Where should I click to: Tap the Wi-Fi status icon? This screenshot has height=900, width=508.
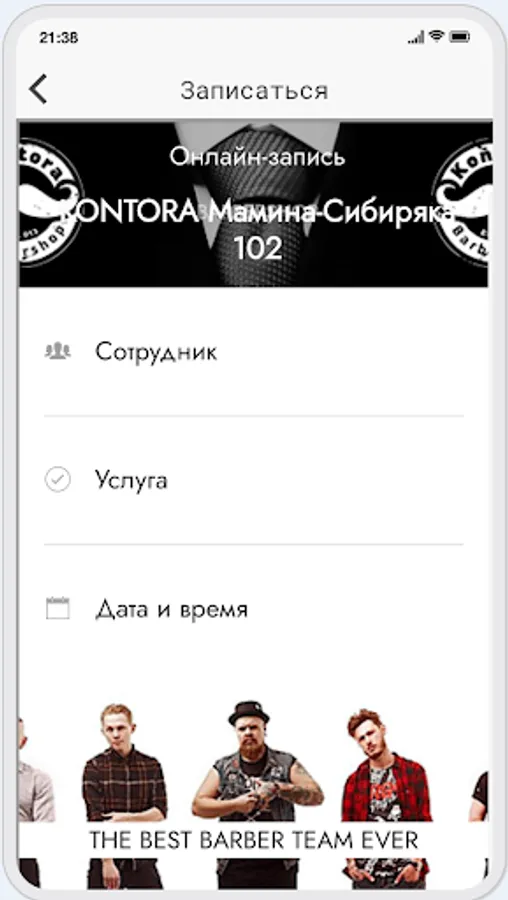tap(437, 37)
